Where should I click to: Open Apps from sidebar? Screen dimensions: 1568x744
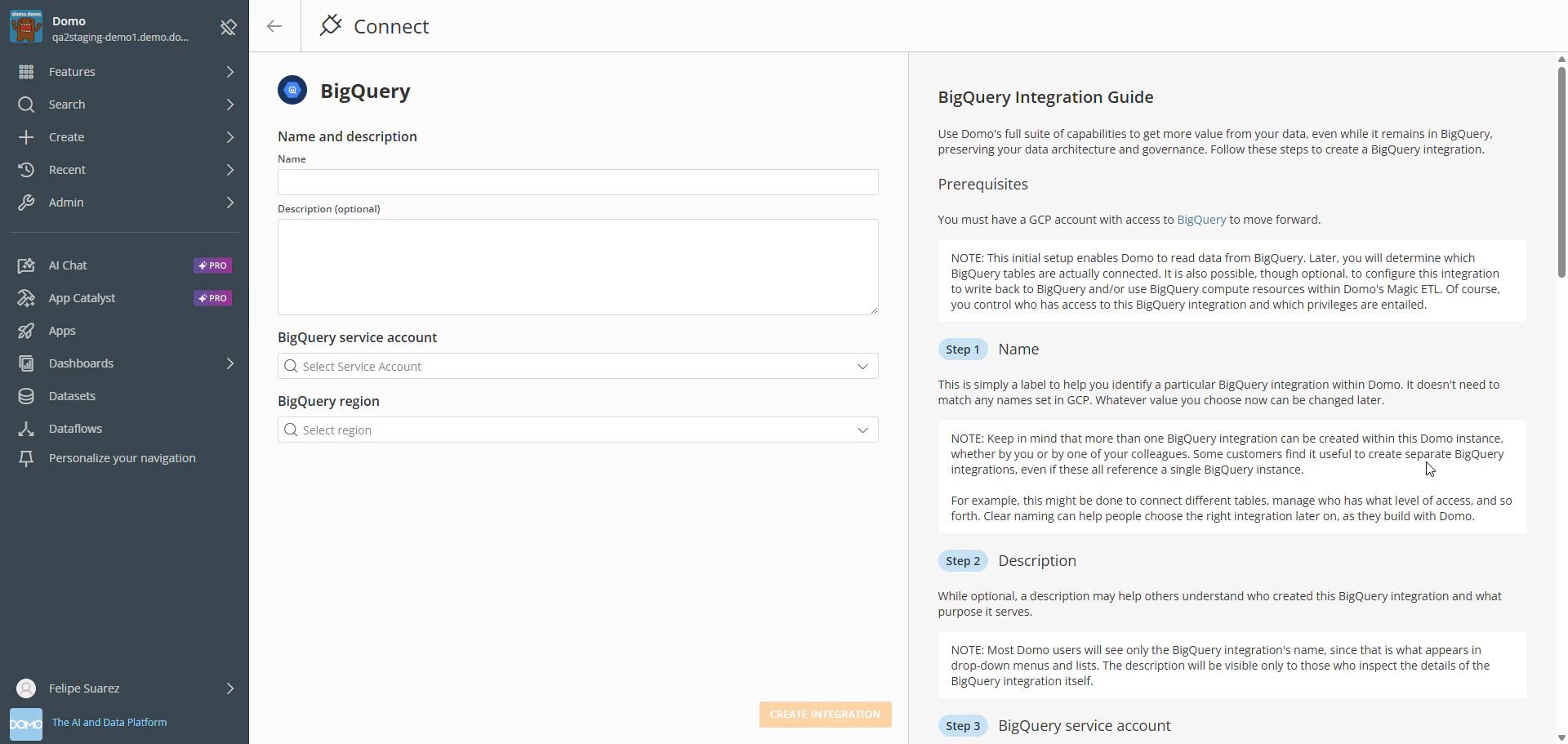click(124, 331)
